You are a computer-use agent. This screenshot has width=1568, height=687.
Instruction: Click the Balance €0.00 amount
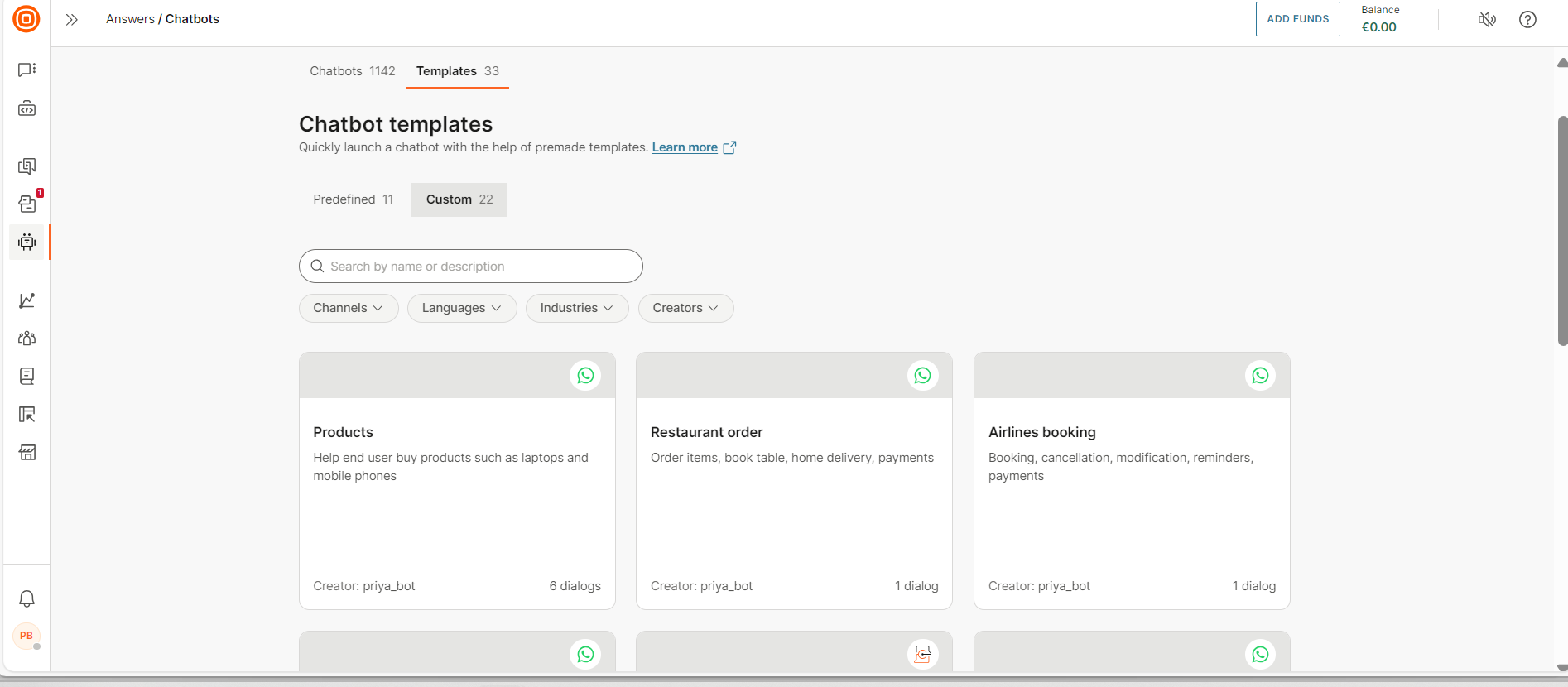1378,26
